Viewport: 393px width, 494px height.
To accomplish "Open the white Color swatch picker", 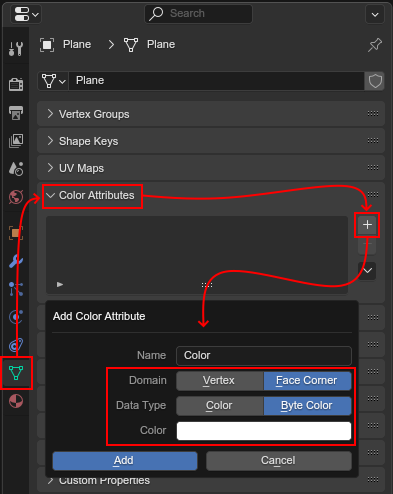I will point(264,431).
